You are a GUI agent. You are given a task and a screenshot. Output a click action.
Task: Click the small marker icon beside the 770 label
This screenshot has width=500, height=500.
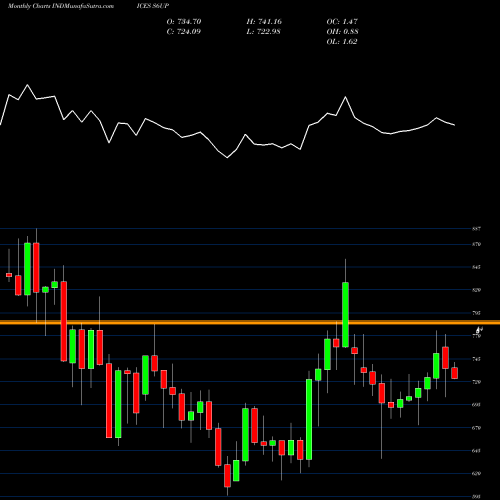[479, 330]
